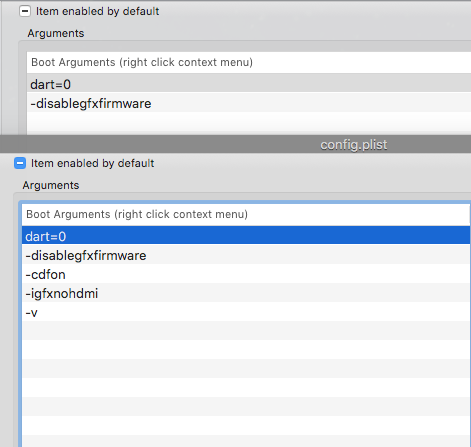
Task: Select '-disablegfxfirmware' row in upper window
Action: 249,102
